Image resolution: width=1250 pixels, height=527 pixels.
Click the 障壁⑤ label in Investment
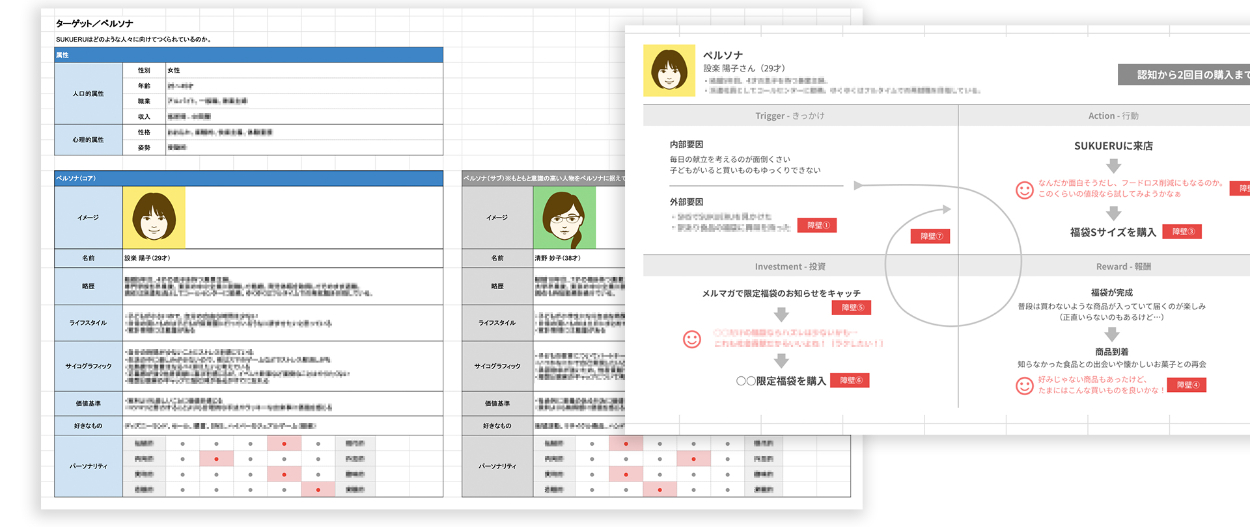[x=853, y=308]
